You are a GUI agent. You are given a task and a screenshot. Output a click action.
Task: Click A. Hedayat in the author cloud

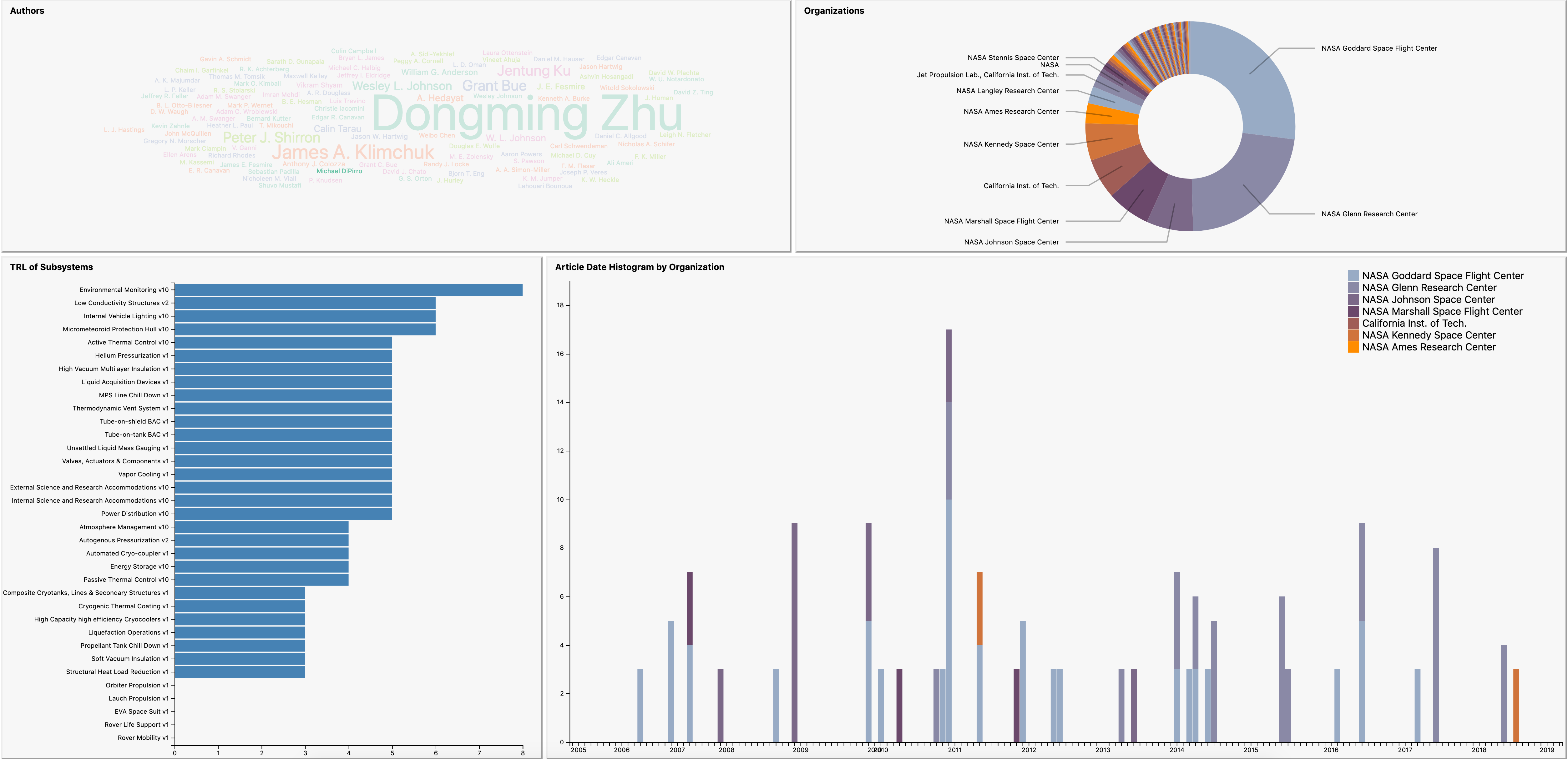point(440,98)
